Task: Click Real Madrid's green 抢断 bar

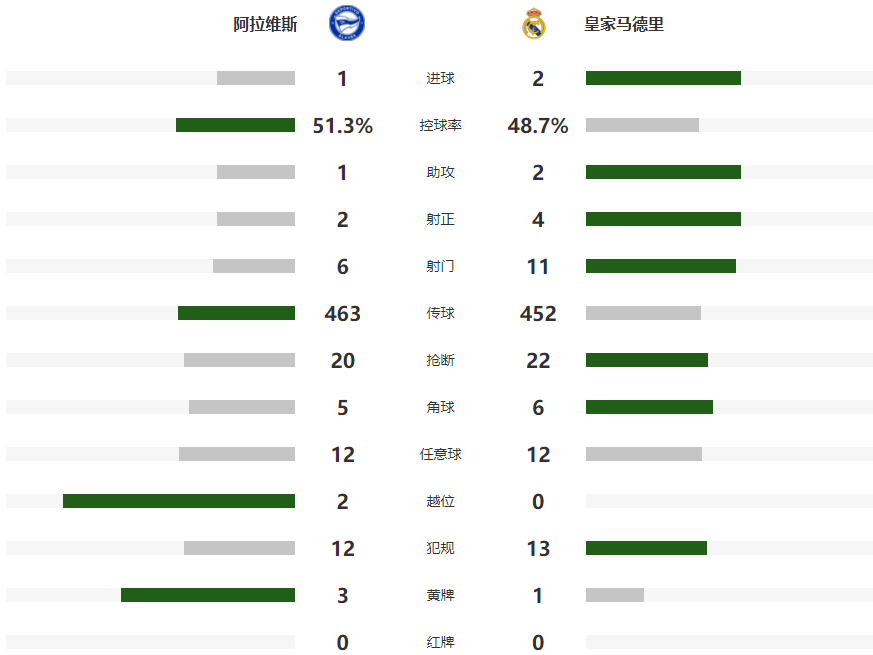Action: coord(646,360)
